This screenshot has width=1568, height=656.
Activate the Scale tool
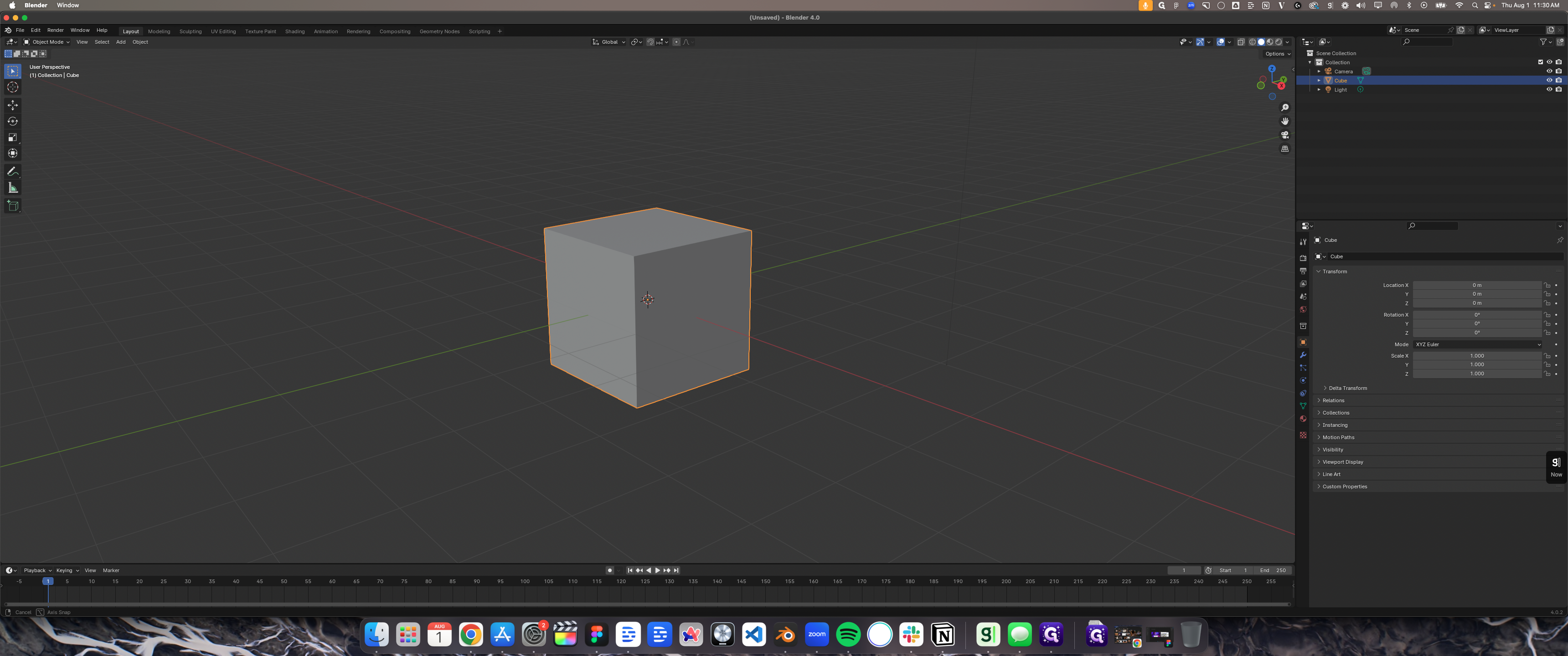pyautogui.click(x=13, y=137)
